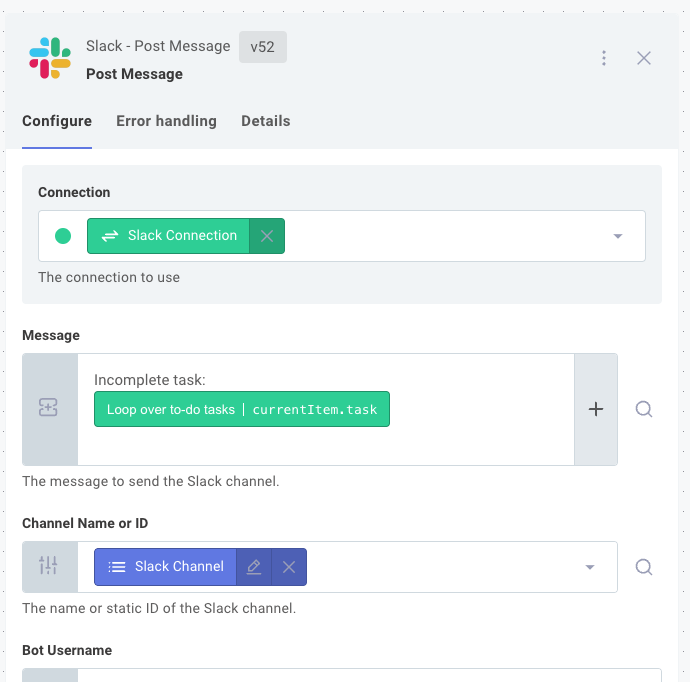This screenshot has height=682, width=690.
Task: Edit the Slack Channel with pencil icon
Action: (x=254, y=567)
